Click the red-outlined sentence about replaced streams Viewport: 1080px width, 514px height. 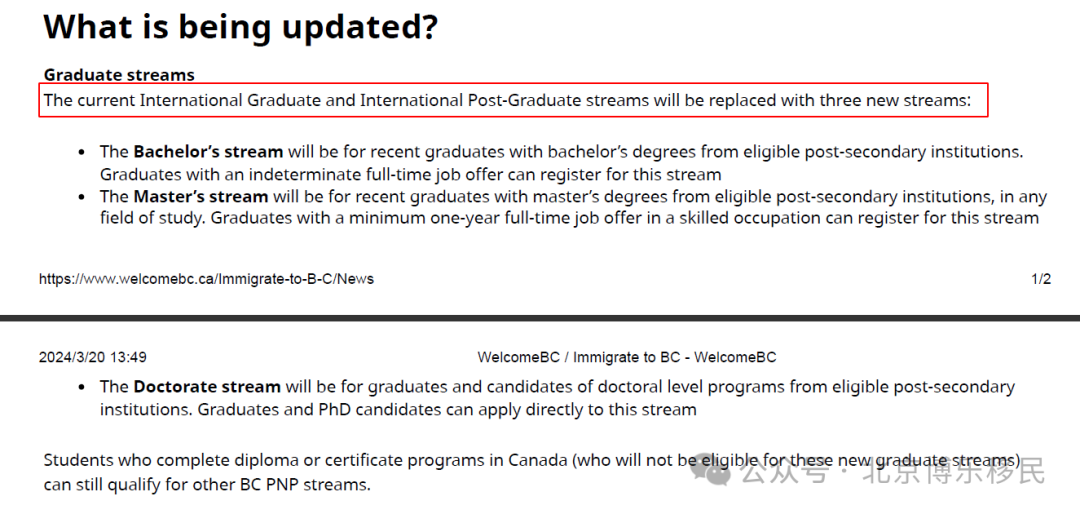pyautogui.click(x=513, y=101)
